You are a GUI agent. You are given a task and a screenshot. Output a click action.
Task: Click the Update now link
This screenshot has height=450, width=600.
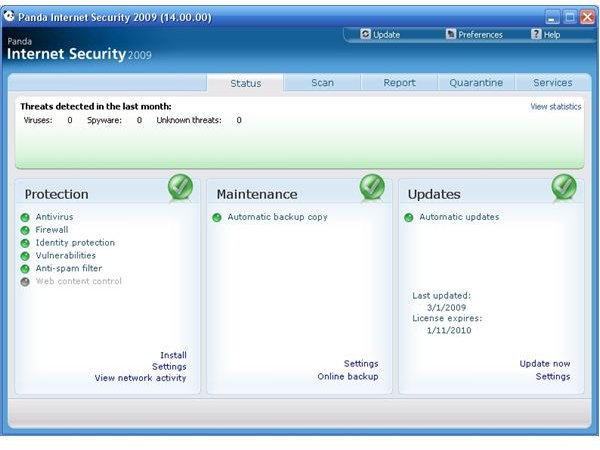(545, 364)
